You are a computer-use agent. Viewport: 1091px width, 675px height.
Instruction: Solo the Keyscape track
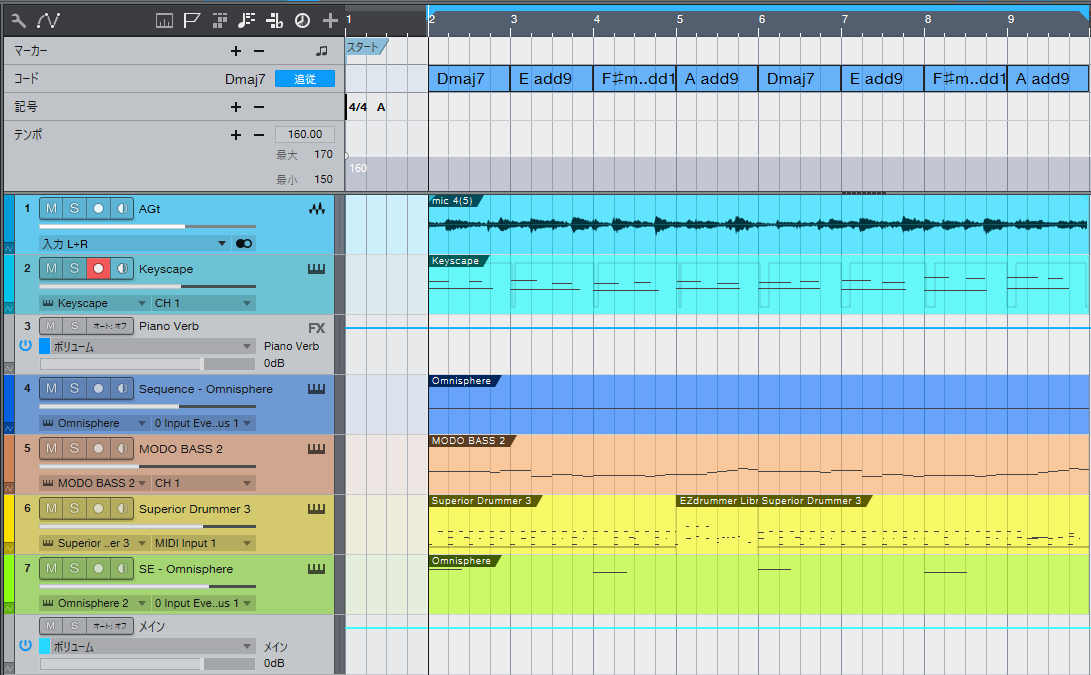coord(74,269)
